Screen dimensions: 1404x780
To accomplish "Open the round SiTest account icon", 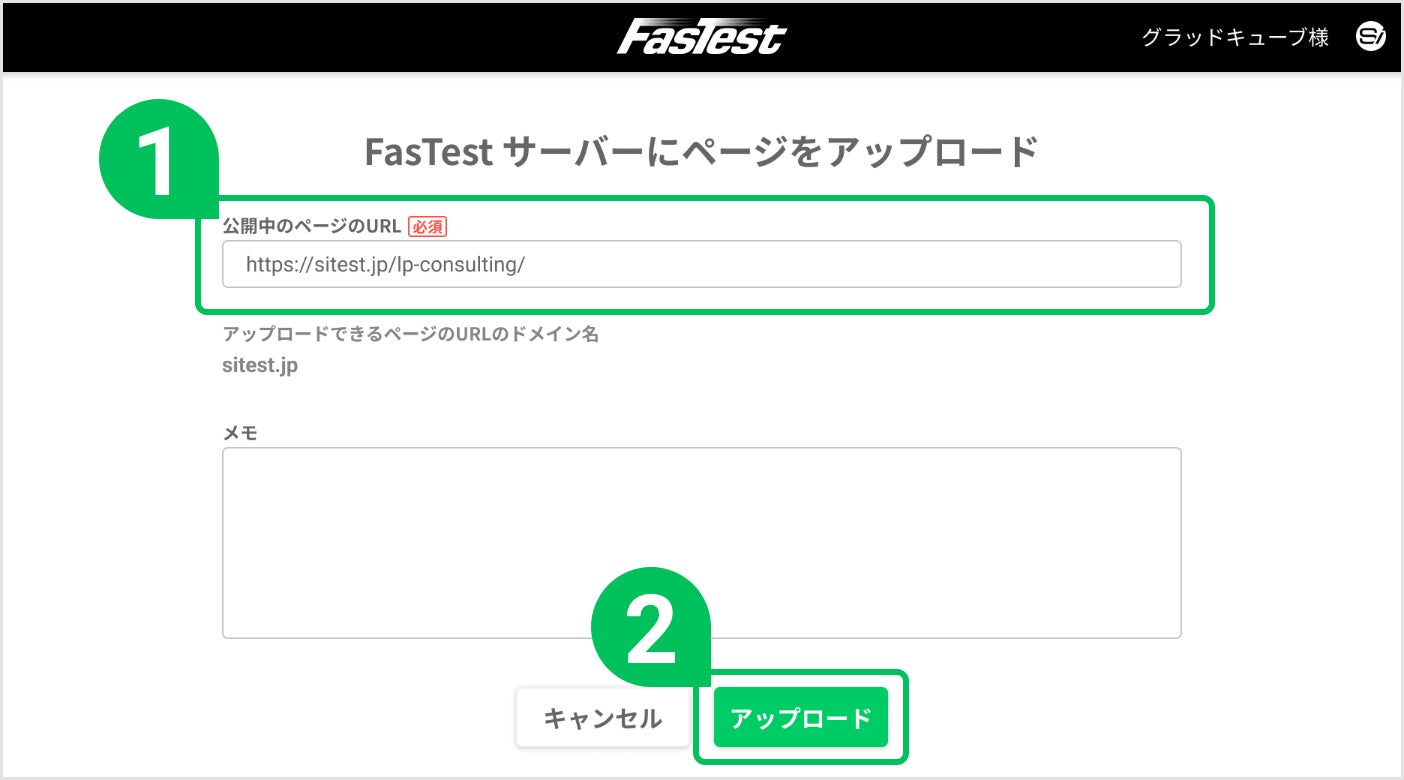I will point(1369,38).
